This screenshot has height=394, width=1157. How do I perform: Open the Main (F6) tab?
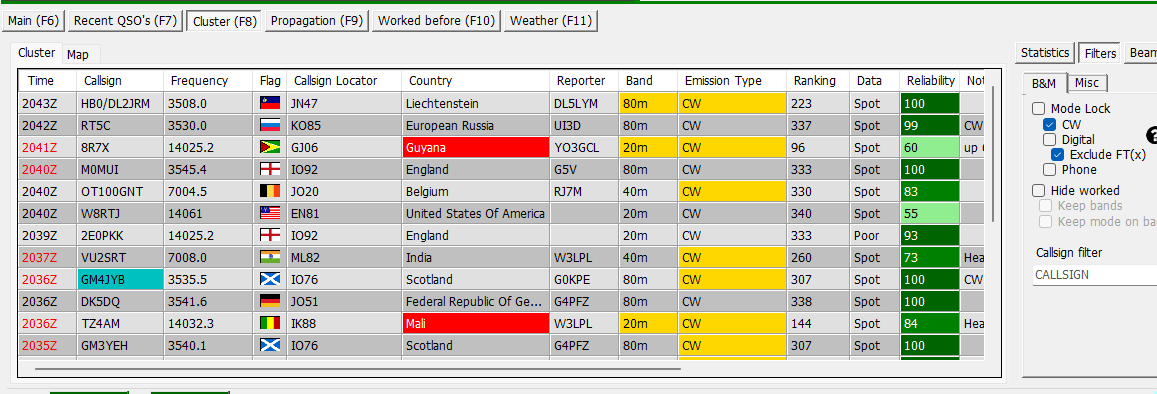[x=34, y=21]
